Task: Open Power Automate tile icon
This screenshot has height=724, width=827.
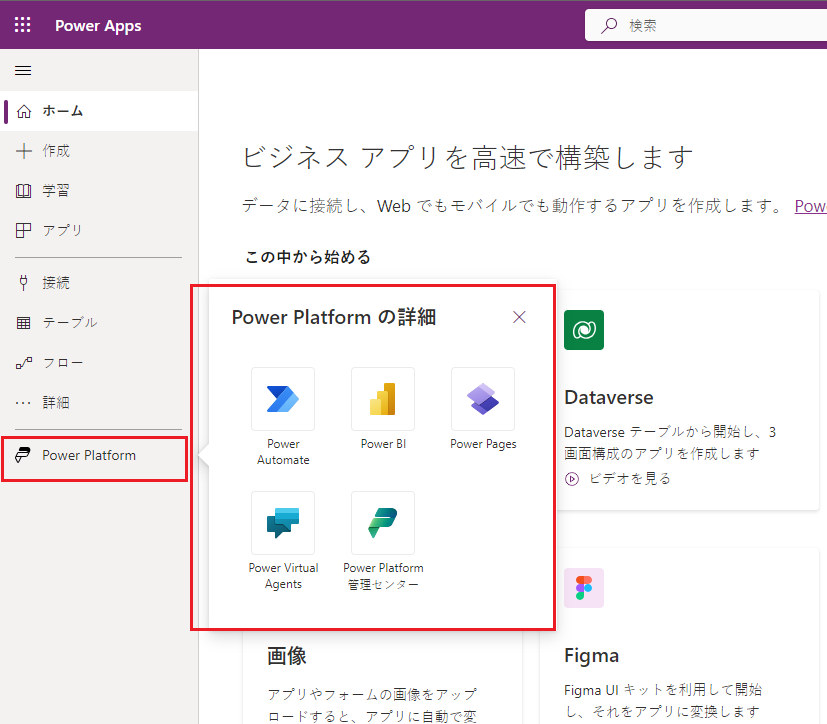Action: pyautogui.click(x=283, y=399)
